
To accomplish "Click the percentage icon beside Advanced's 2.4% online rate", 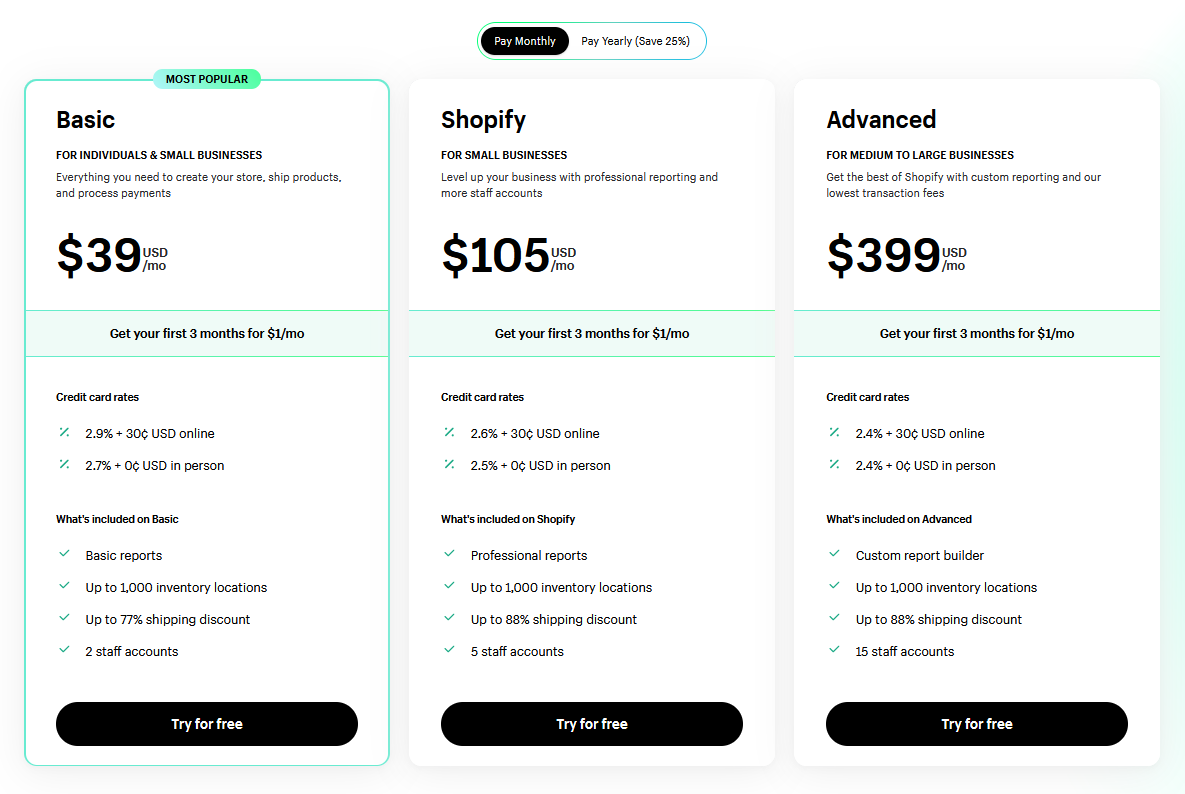I will (x=834, y=432).
